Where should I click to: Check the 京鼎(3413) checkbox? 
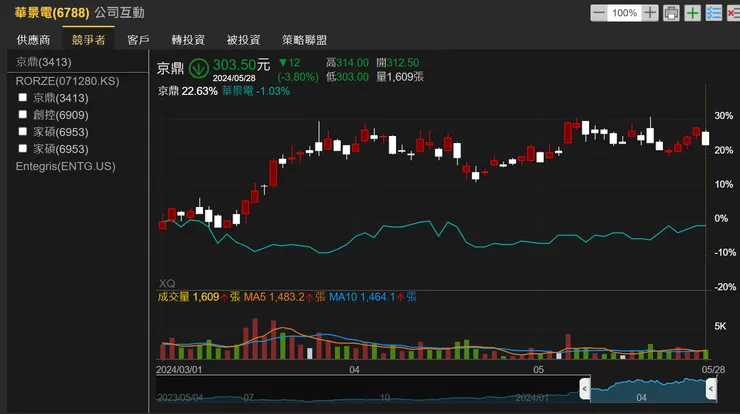[22, 97]
